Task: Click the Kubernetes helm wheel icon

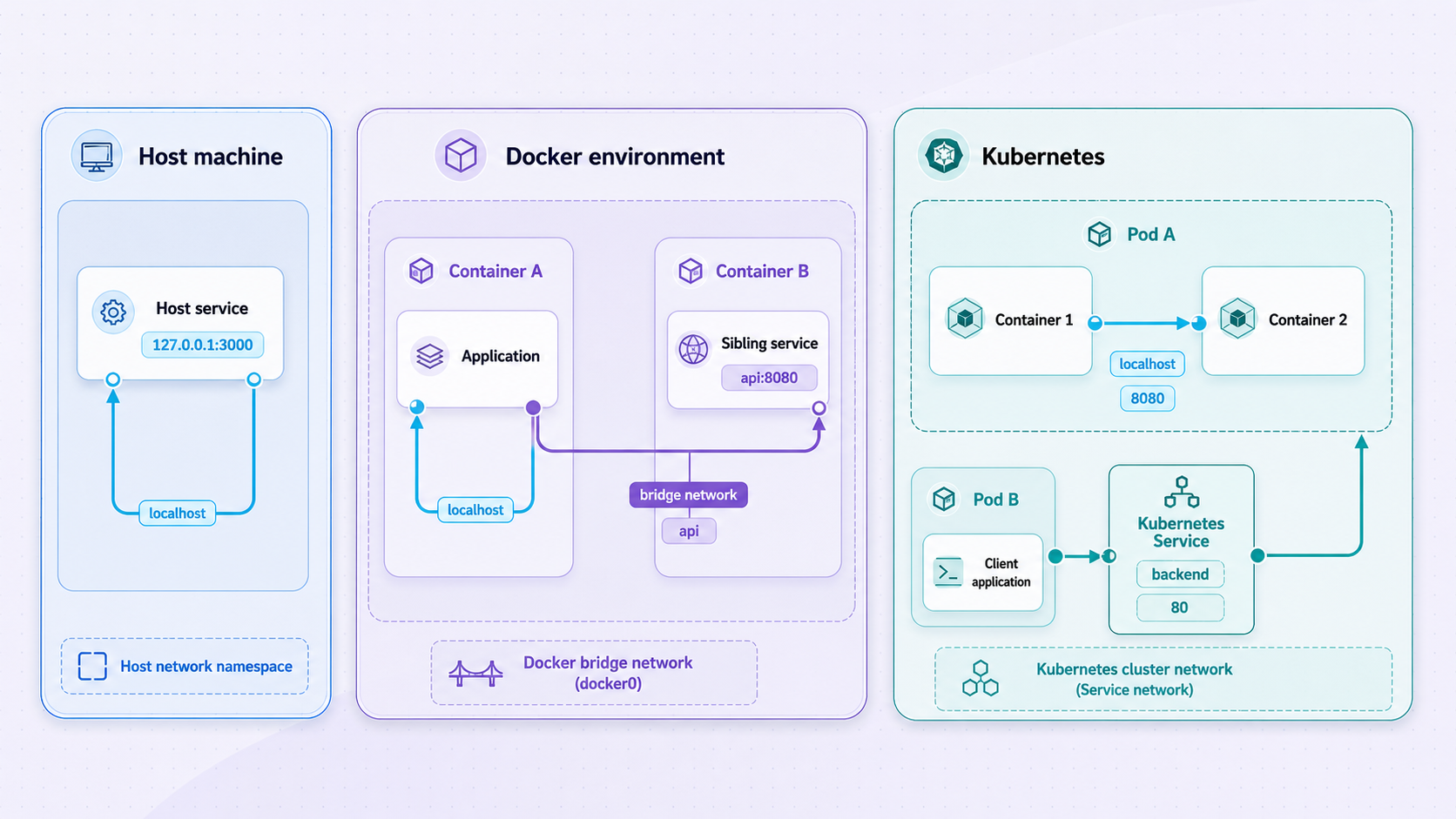Action: click(944, 156)
